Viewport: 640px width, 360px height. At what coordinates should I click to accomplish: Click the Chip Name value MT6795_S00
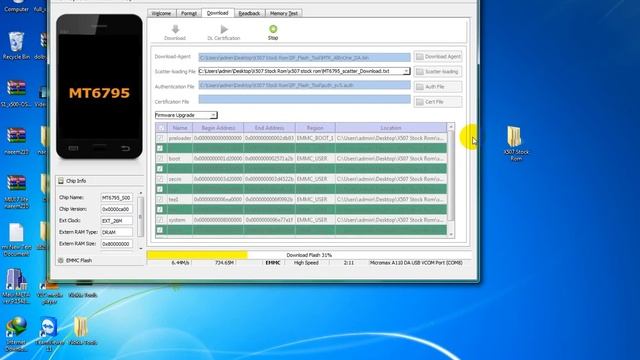coord(116,198)
